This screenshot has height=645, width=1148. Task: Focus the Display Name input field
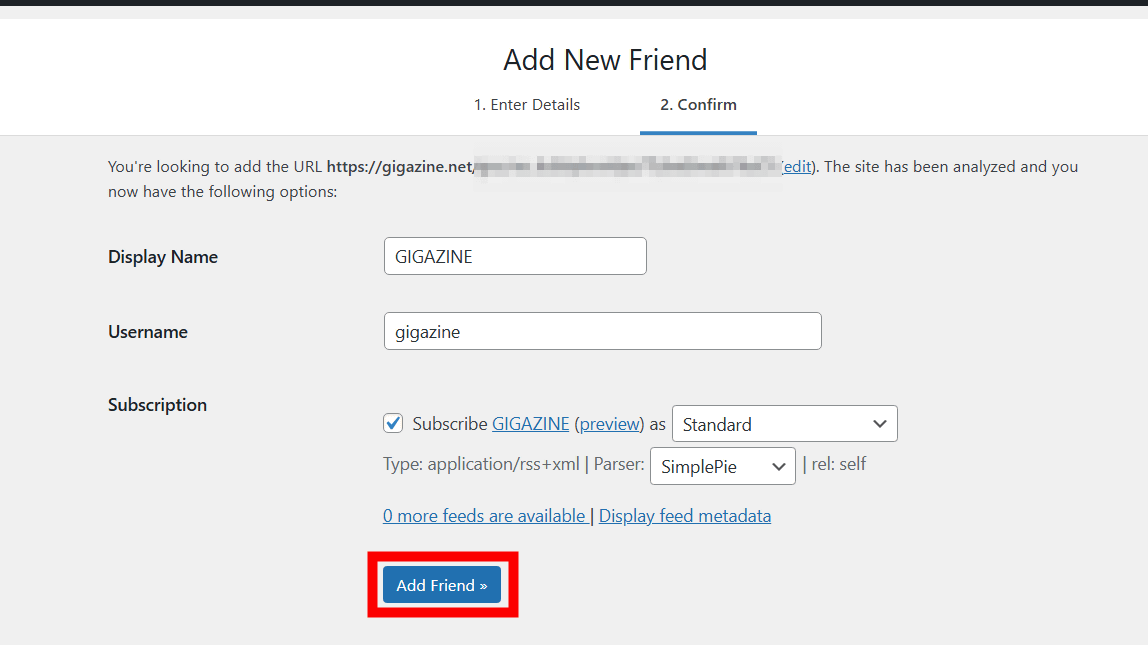tap(515, 256)
